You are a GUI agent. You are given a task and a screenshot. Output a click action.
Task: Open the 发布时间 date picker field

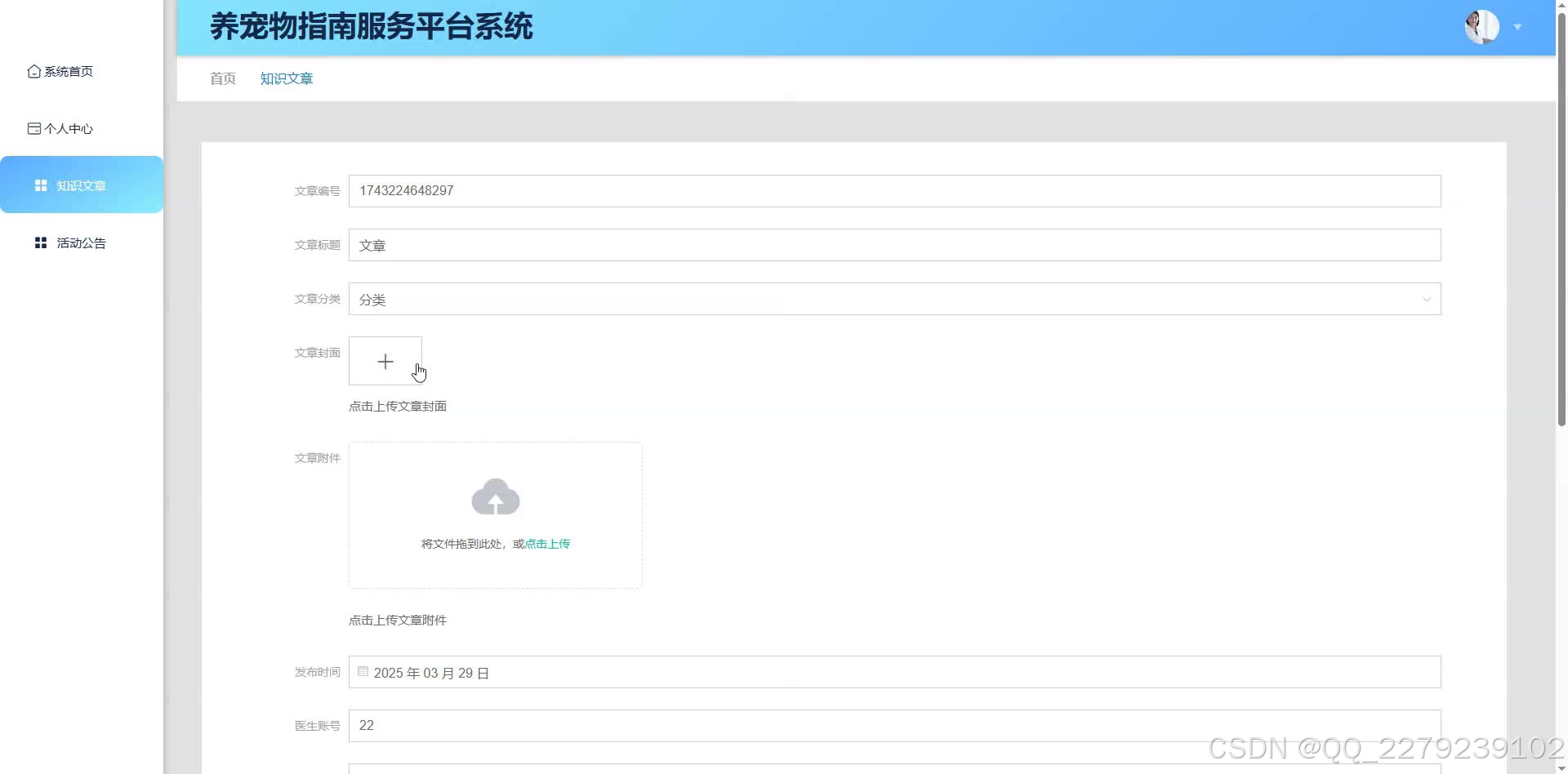pos(894,672)
